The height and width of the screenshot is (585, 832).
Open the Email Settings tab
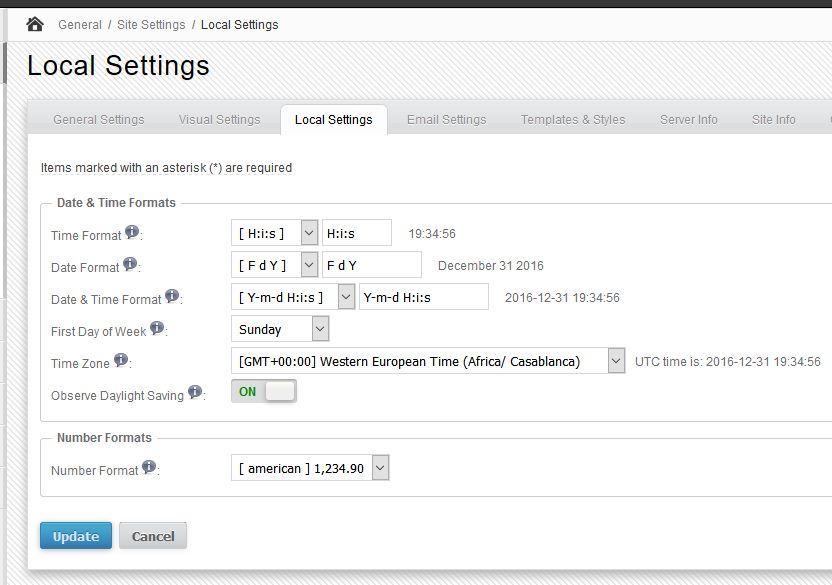pos(446,120)
